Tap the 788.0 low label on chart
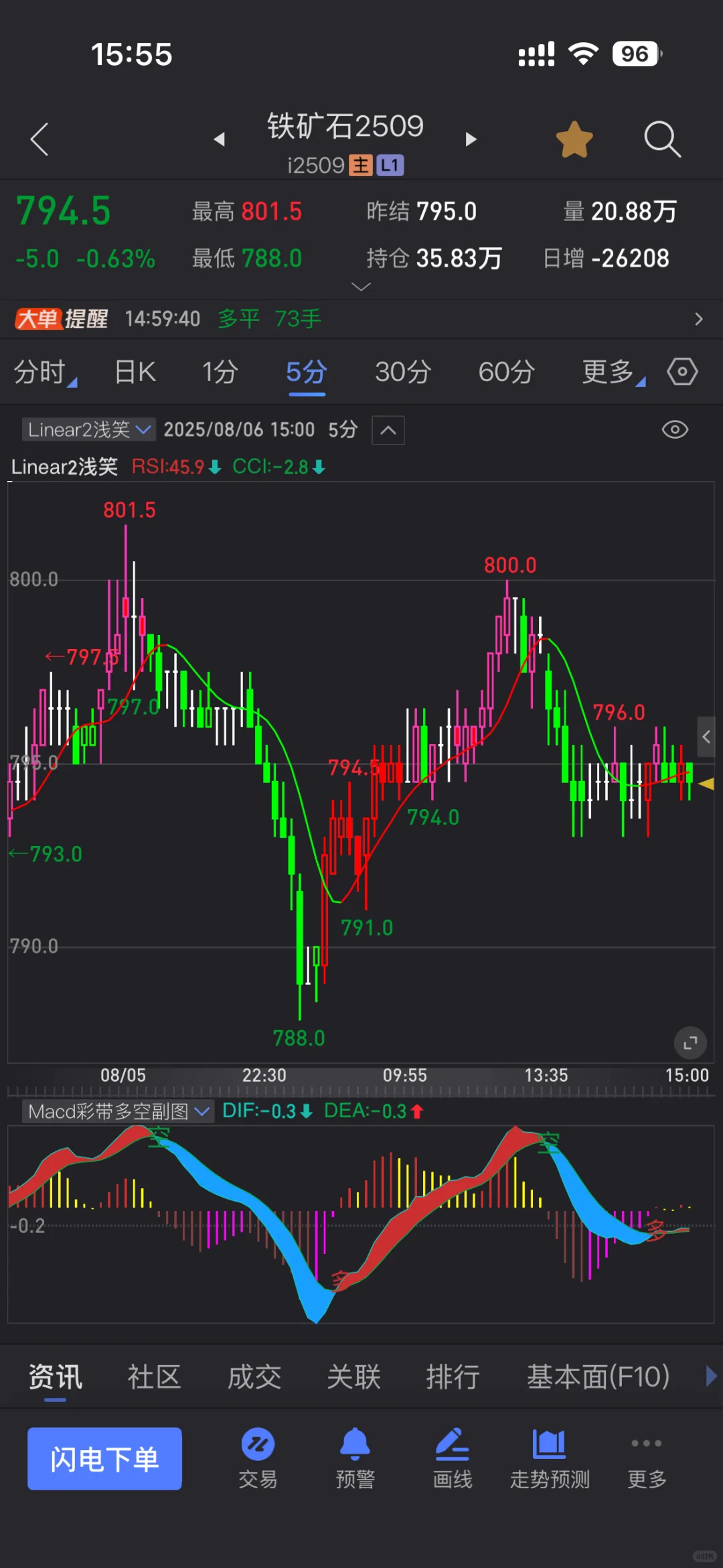The width and height of the screenshot is (723, 1568). tap(299, 1038)
